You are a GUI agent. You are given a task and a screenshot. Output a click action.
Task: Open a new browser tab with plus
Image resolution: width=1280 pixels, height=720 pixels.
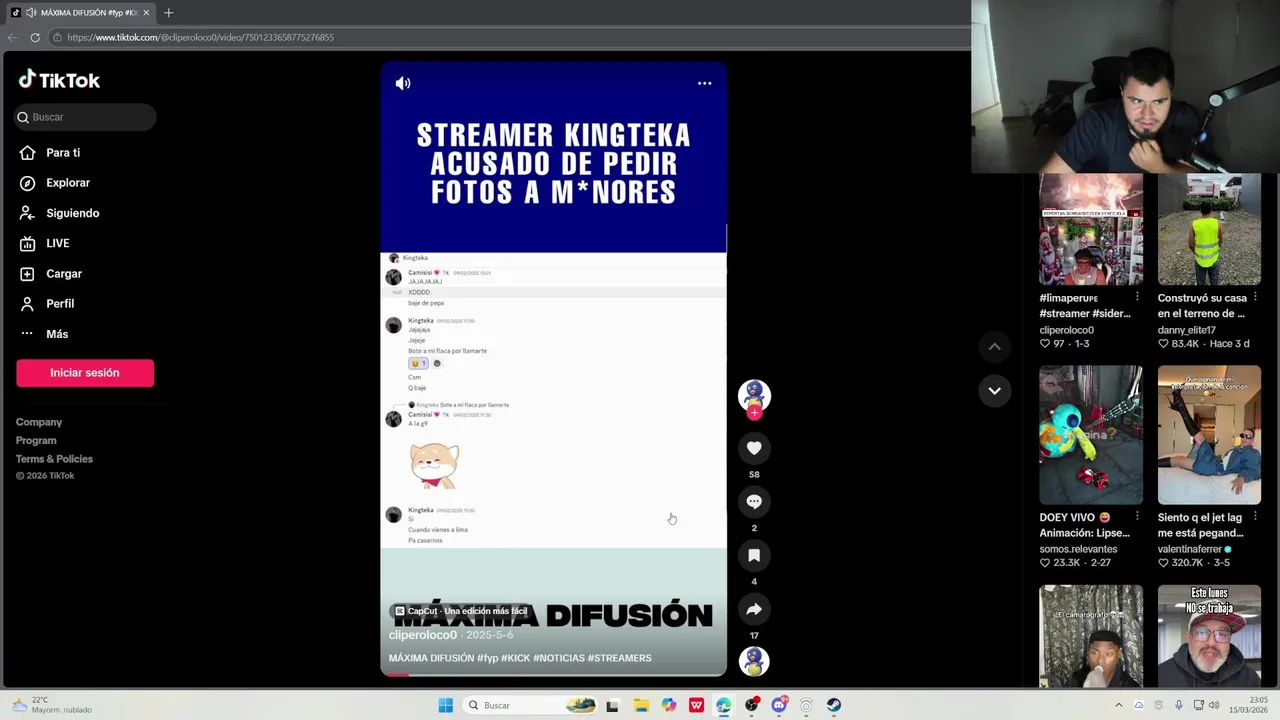tap(168, 13)
